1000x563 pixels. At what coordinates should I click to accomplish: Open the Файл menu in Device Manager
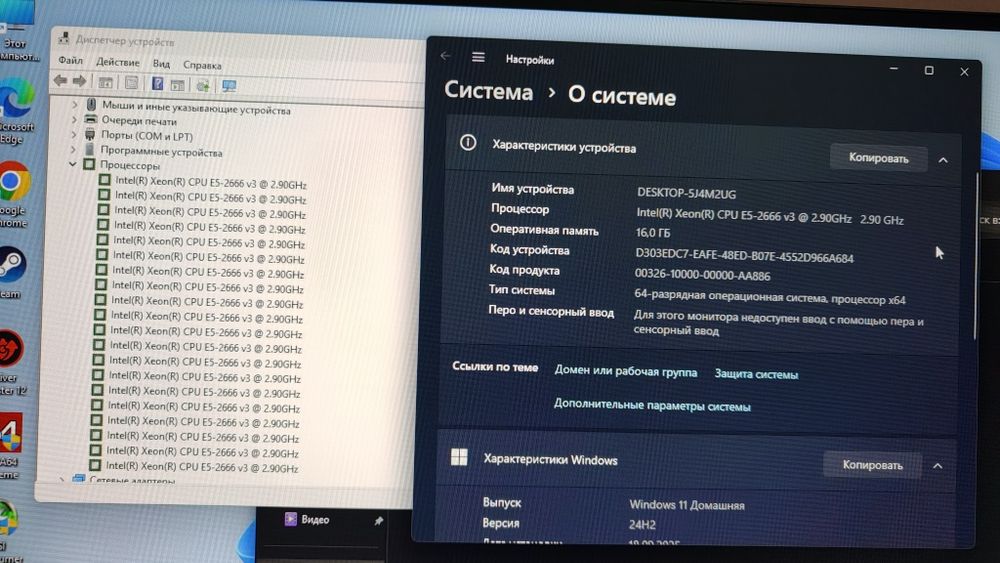[70, 61]
